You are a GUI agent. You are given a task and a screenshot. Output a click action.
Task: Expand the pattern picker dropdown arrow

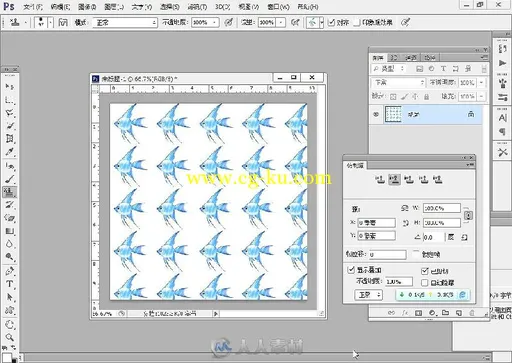[322, 22]
